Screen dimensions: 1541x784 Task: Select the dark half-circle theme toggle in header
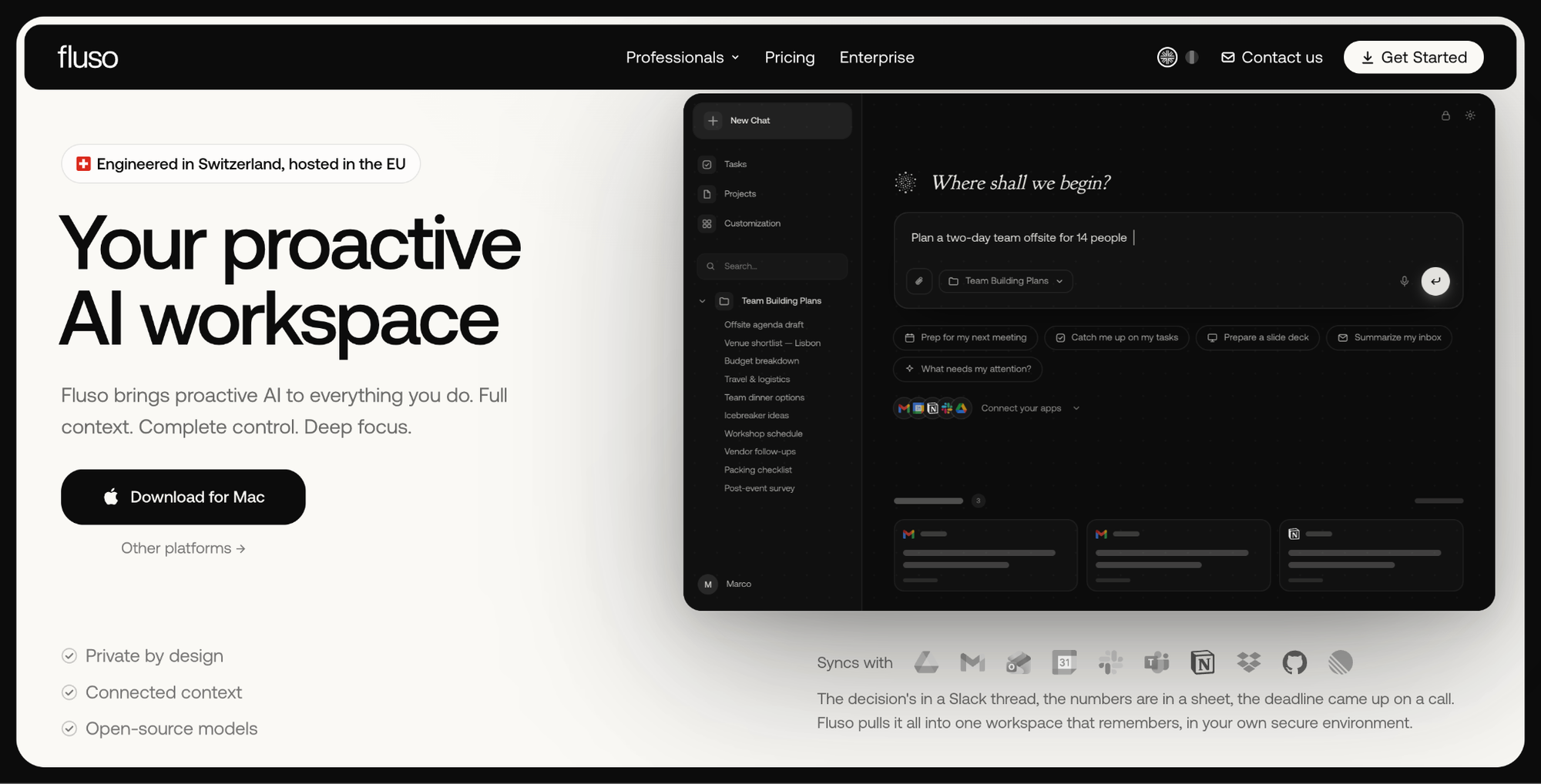pyautogui.click(x=1192, y=57)
